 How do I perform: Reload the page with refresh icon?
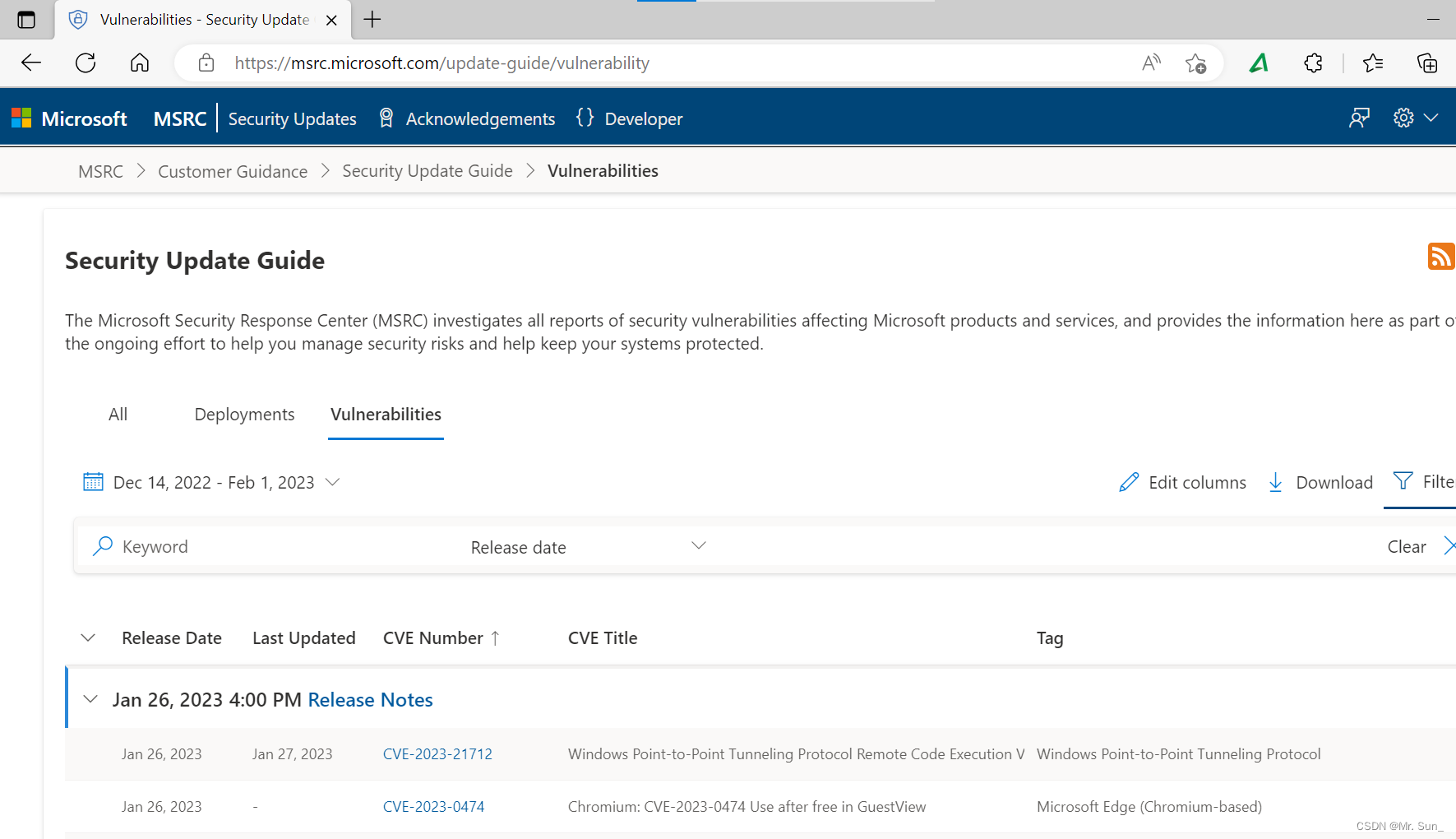coord(86,63)
